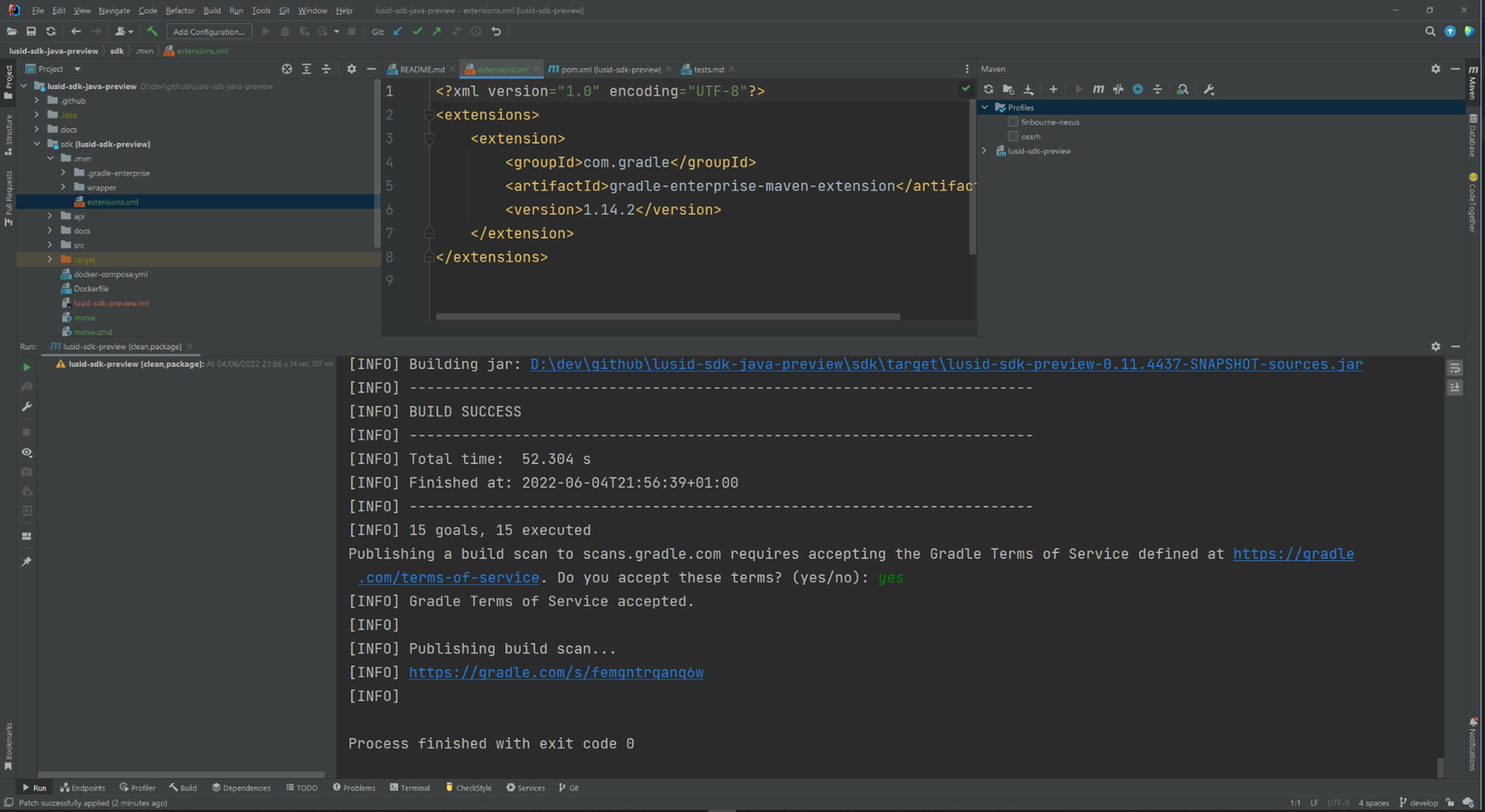Image resolution: width=1485 pixels, height=812 pixels.
Task: Open the Problems tool window
Action: [354, 788]
